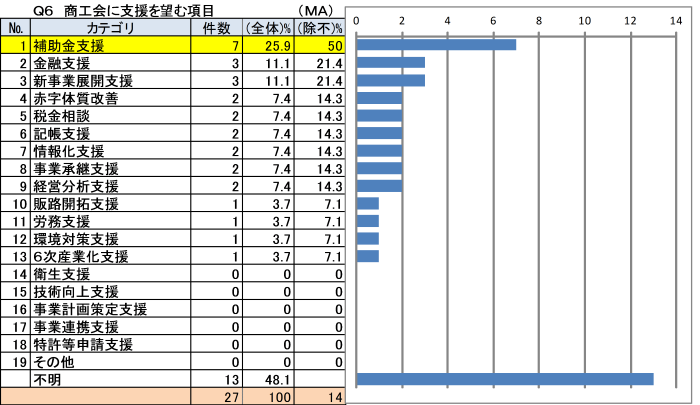
Task: Select the '環境対策支援' category cell
Action: [x=111, y=239]
